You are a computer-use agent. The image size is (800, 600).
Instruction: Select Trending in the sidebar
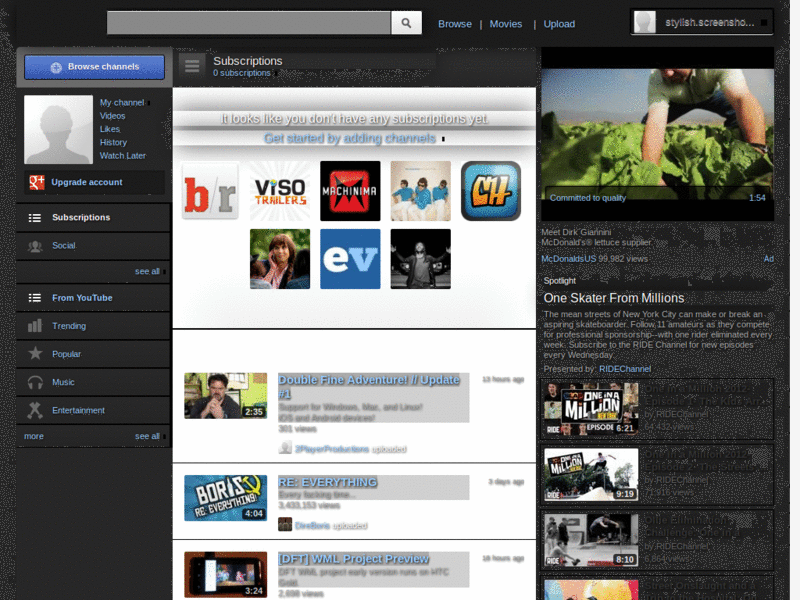click(x=93, y=326)
